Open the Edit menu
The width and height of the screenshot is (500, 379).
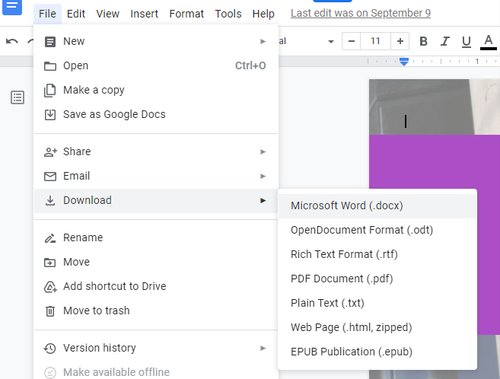tap(76, 14)
